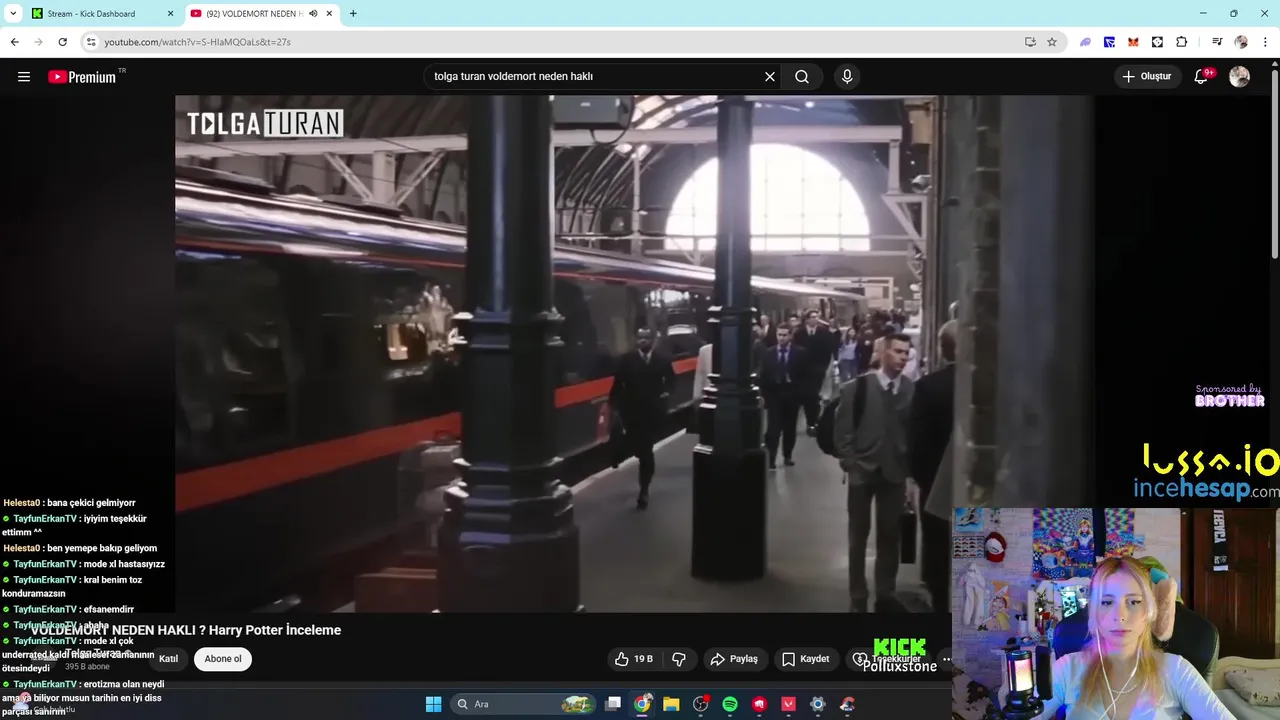Open OBS Studio from taskbar

(x=701, y=704)
